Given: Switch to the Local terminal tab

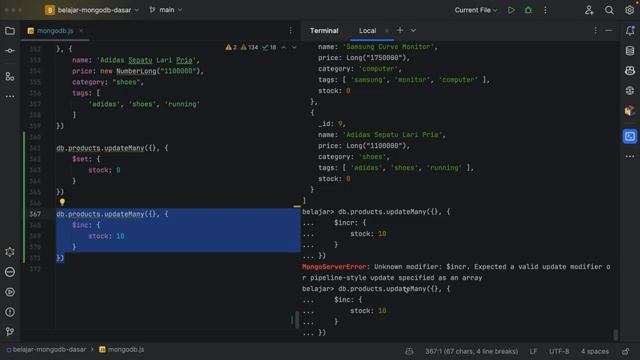Looking at the screenshot, I should [x=367, y=31].
